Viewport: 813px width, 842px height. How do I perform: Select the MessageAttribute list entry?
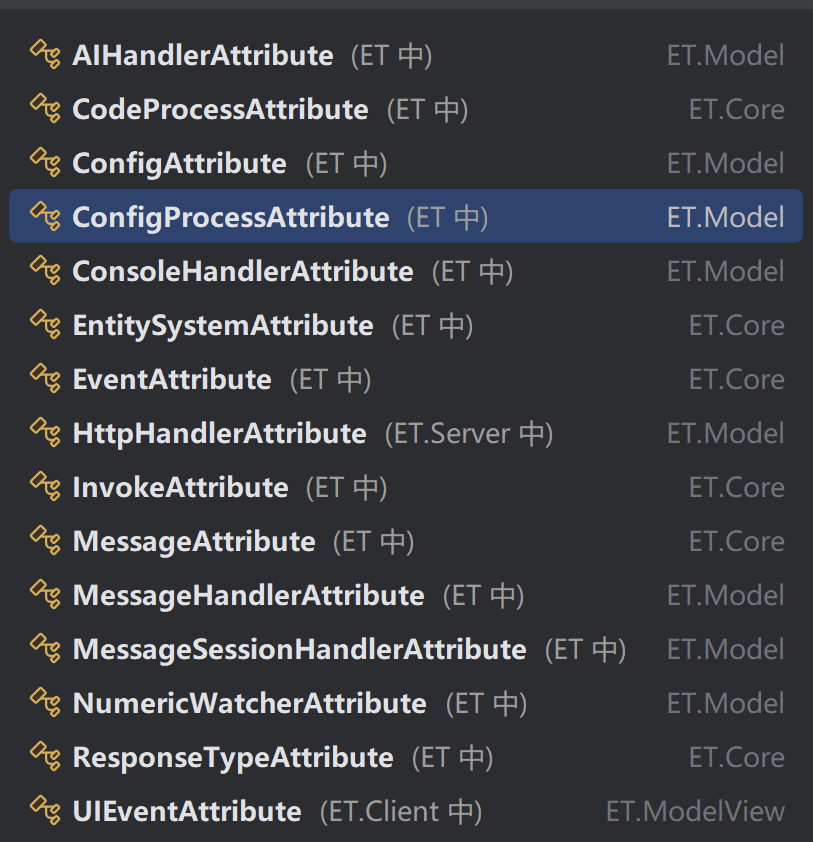[x=194, y=541]
